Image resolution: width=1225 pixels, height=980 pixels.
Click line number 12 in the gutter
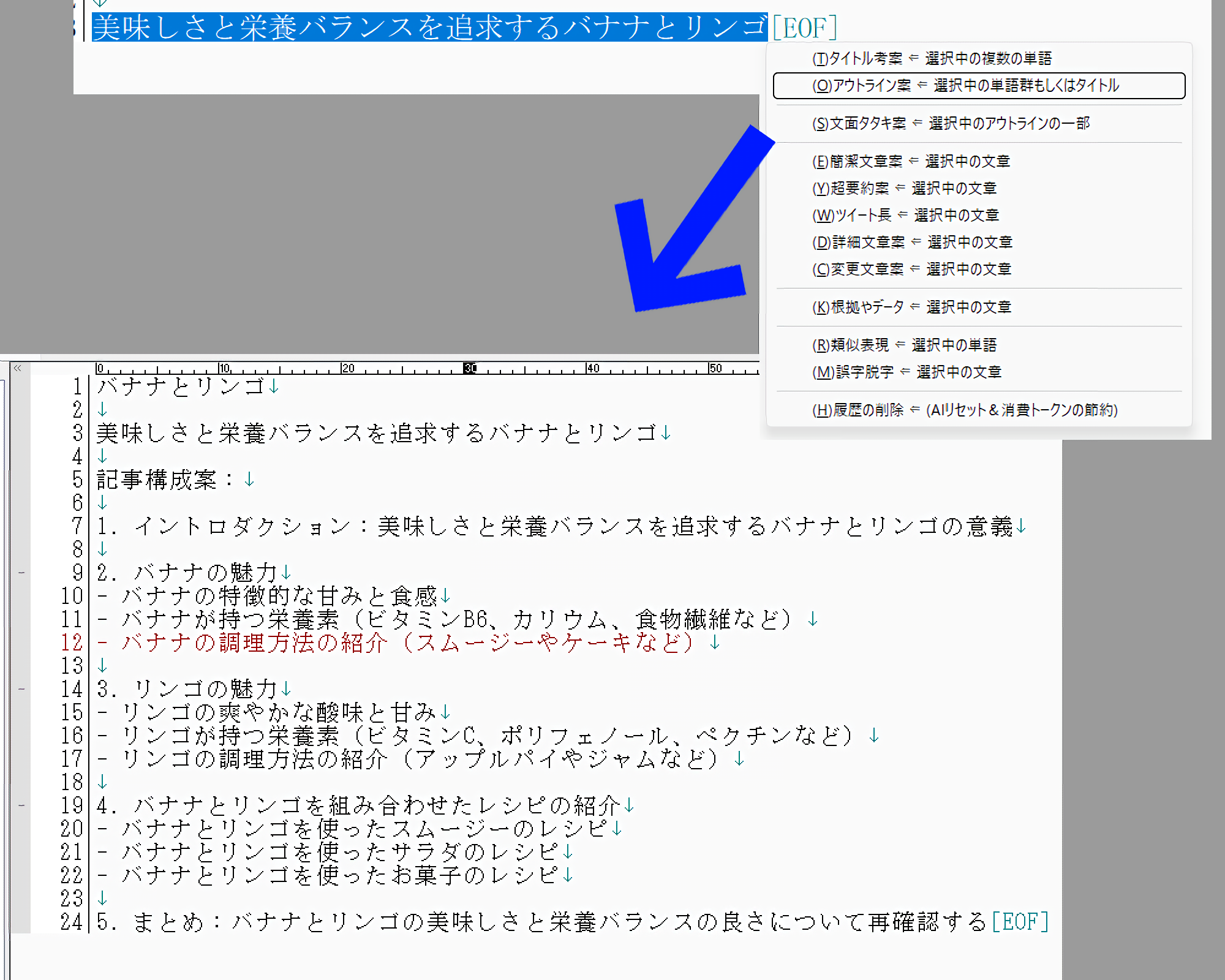click(72, 643)
